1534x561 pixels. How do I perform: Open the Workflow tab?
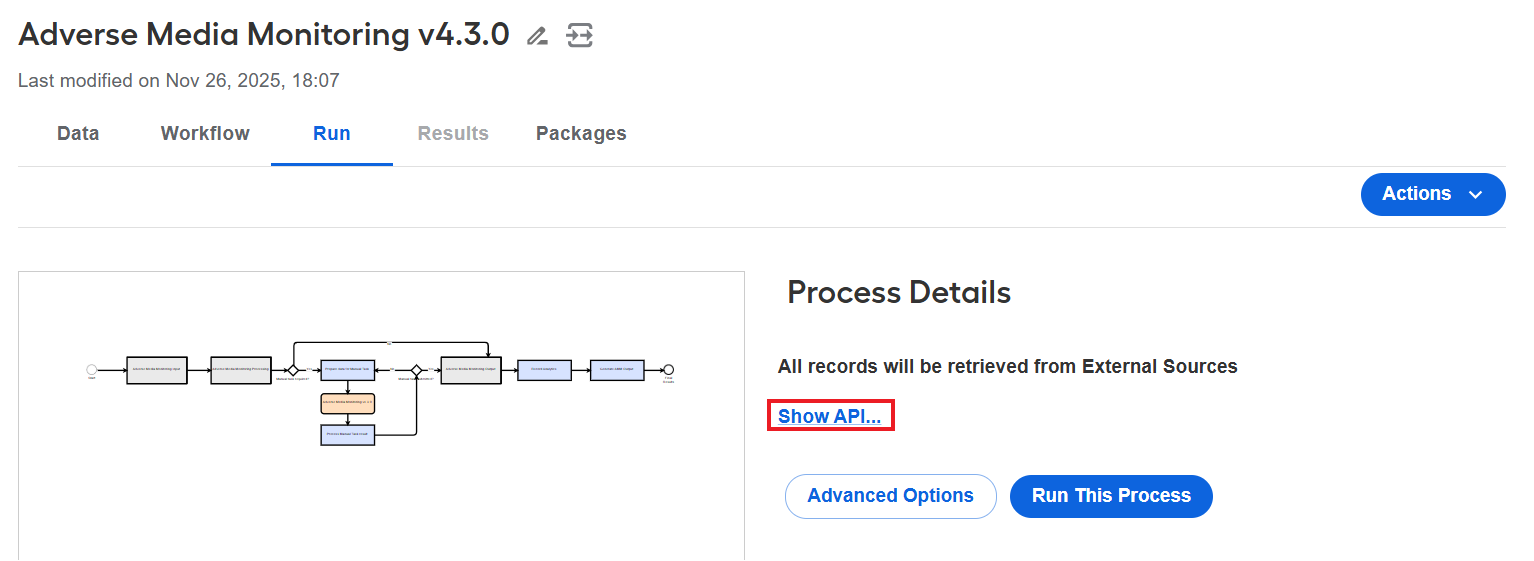205,134
